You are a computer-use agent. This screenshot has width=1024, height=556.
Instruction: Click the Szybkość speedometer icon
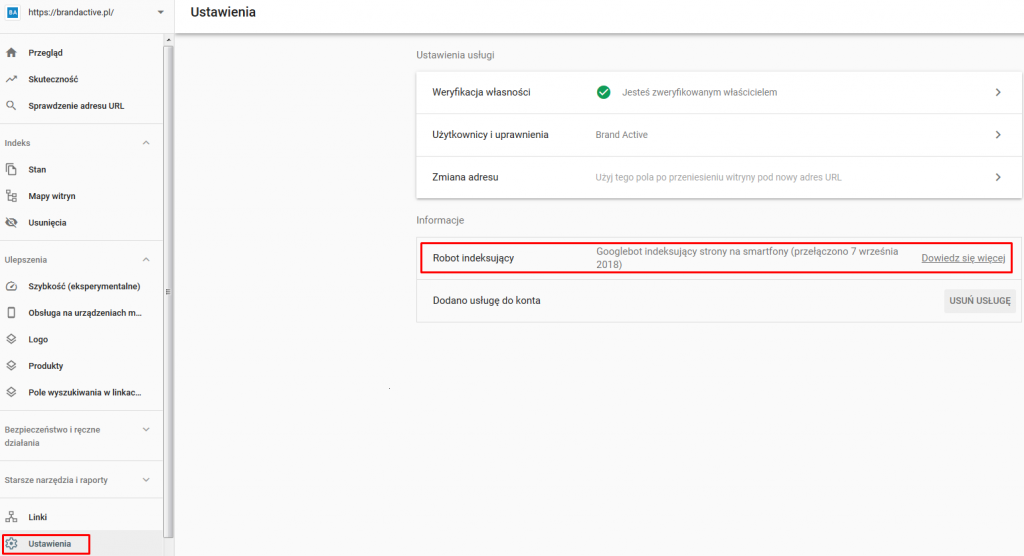coord(12,286)
